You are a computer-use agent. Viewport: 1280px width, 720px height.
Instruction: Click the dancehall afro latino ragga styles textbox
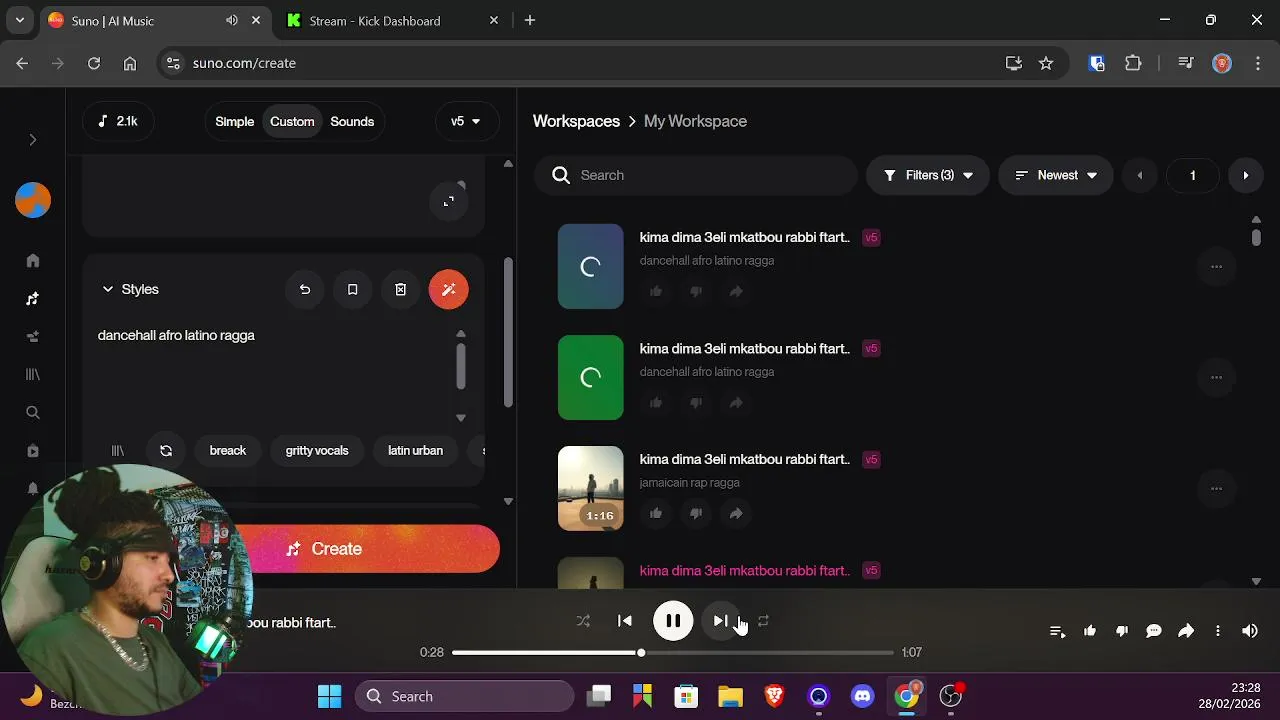272,375
